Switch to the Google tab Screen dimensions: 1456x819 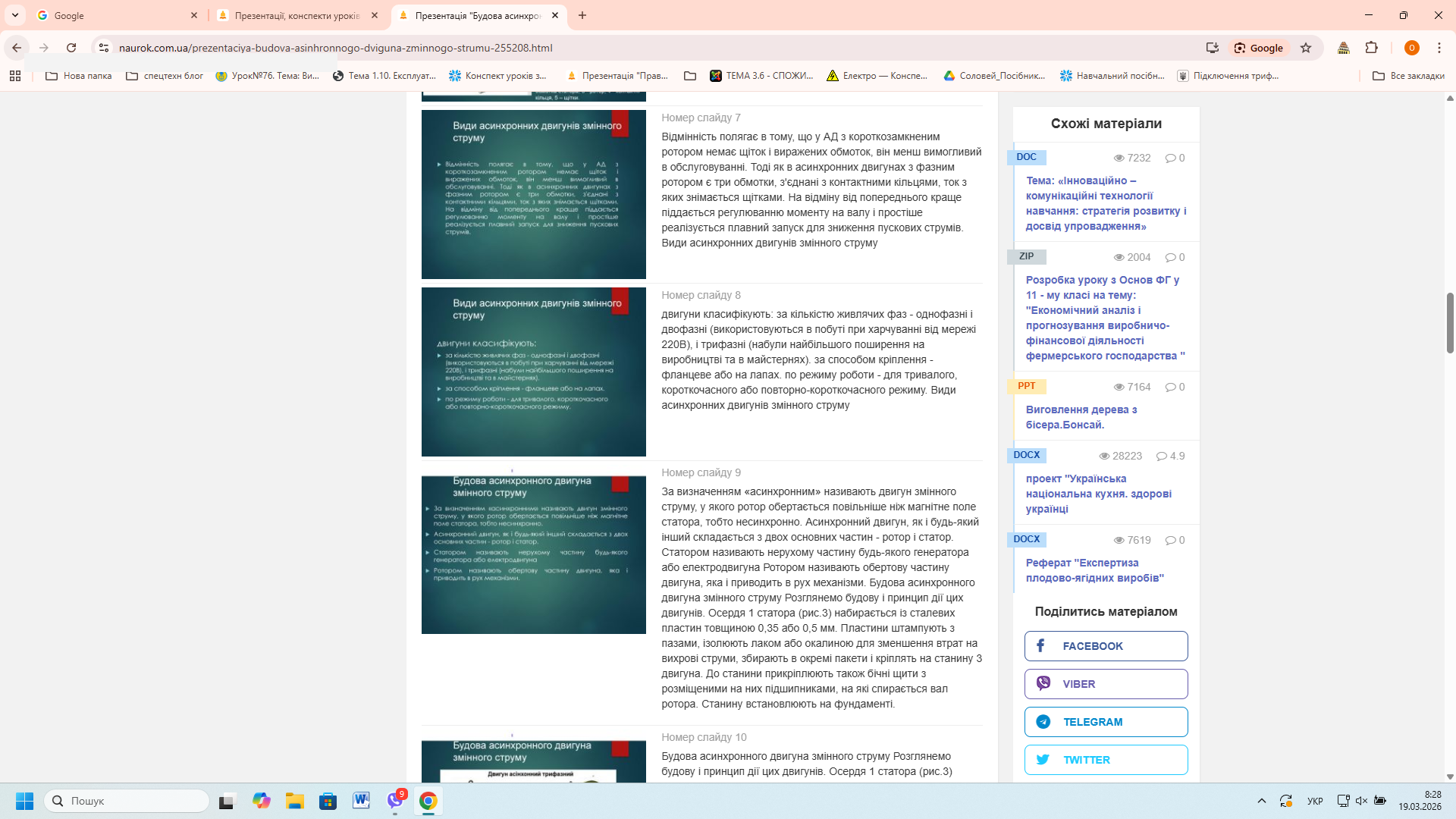tap(114, 15)
